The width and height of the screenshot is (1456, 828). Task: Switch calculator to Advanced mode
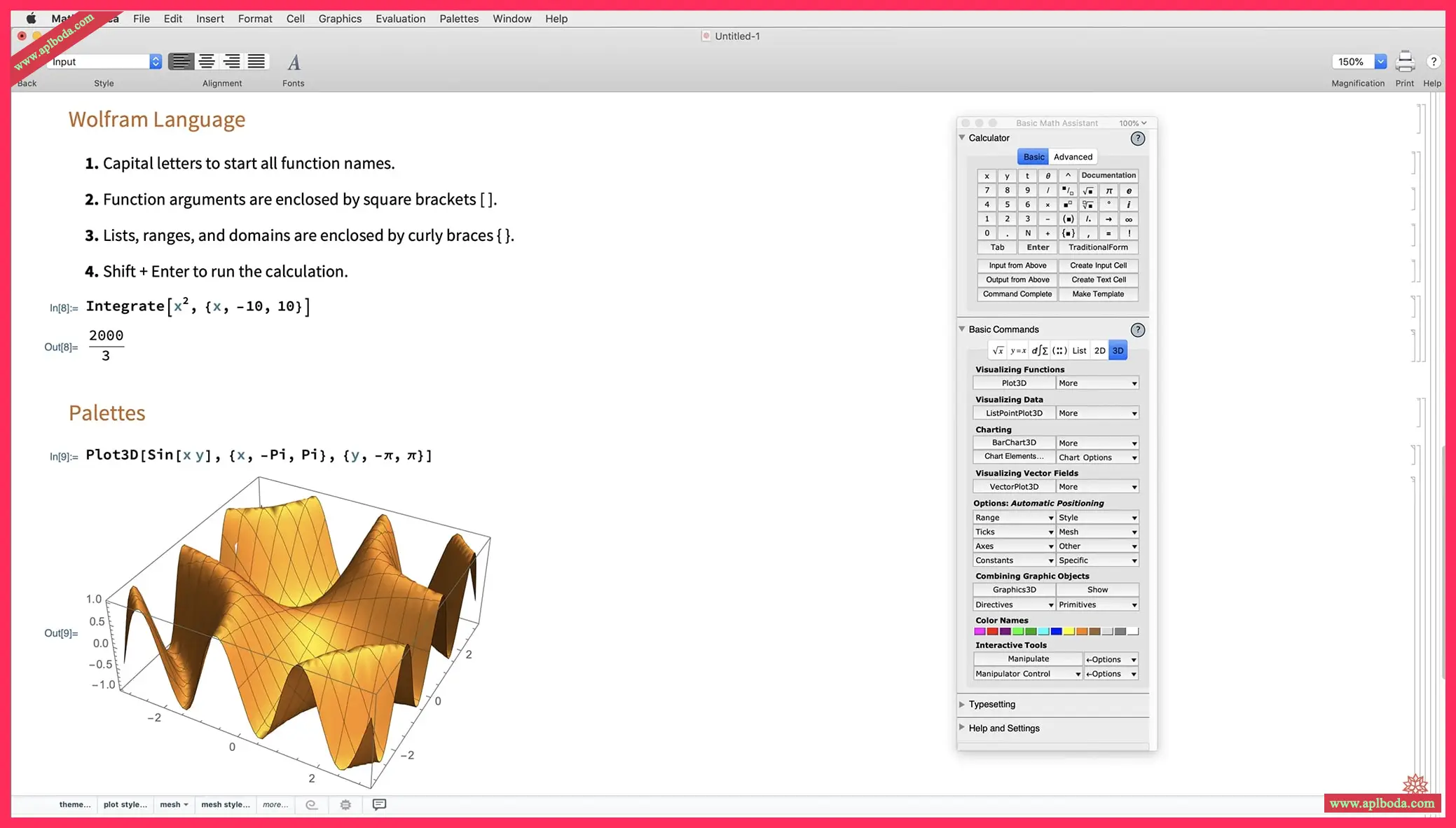pyautogui.click(x=1073, y=157)
